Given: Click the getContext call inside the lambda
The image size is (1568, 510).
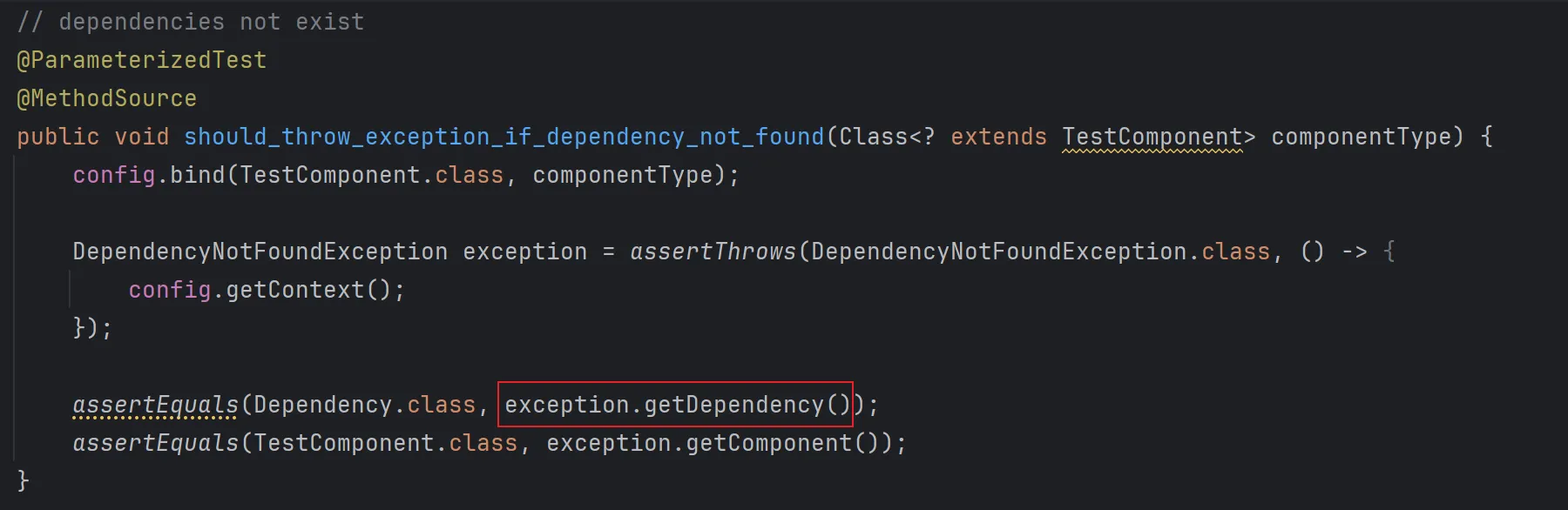Looking at the screenshot, I should 294,290.
